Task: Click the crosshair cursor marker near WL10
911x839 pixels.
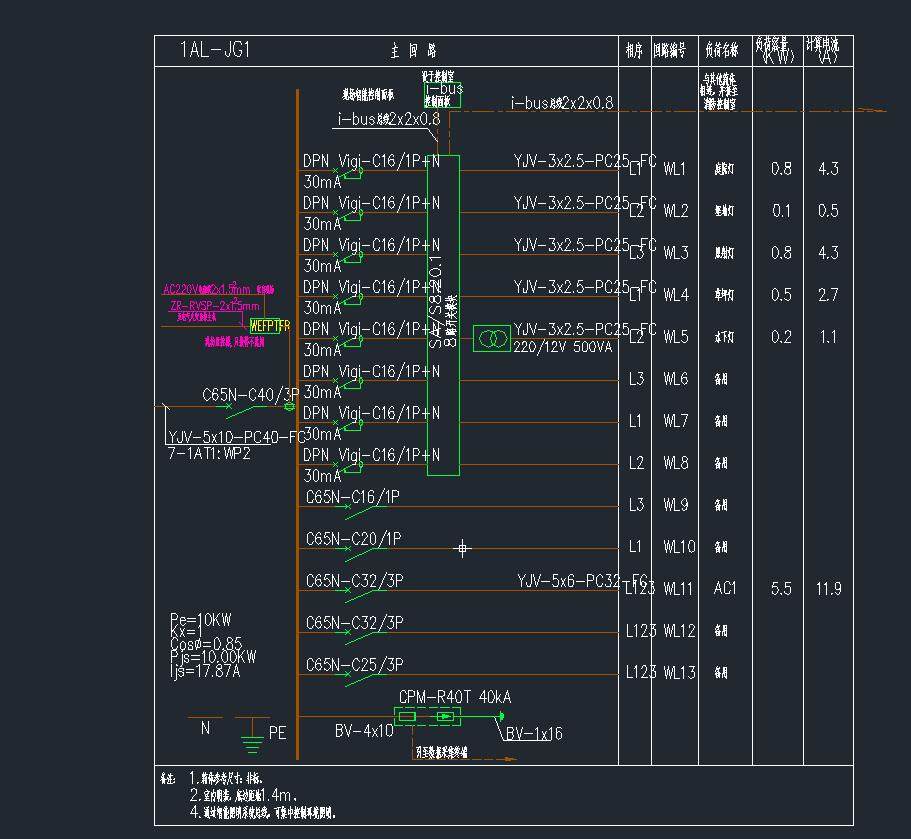Action: 462,547
